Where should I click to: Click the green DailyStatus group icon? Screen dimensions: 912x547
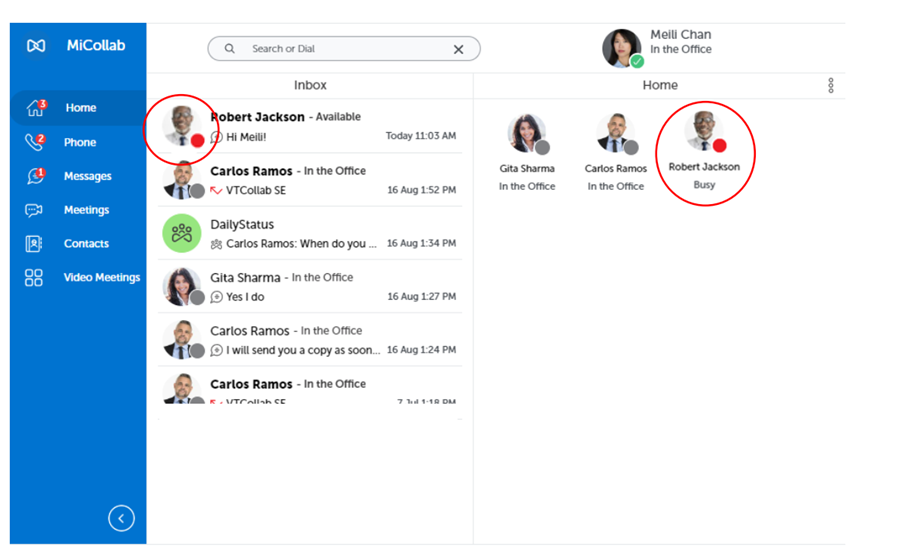tap(181, 233)
